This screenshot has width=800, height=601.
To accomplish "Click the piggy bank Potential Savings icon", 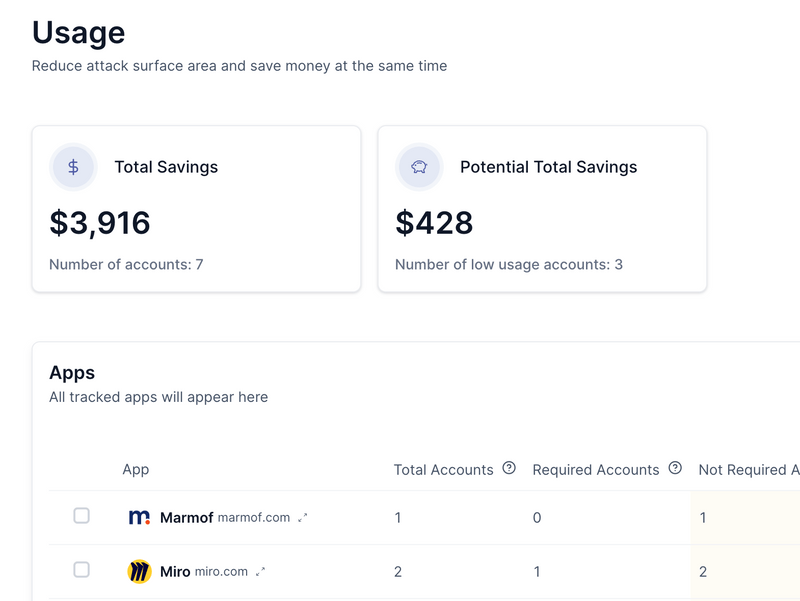I will click(419, 167).
